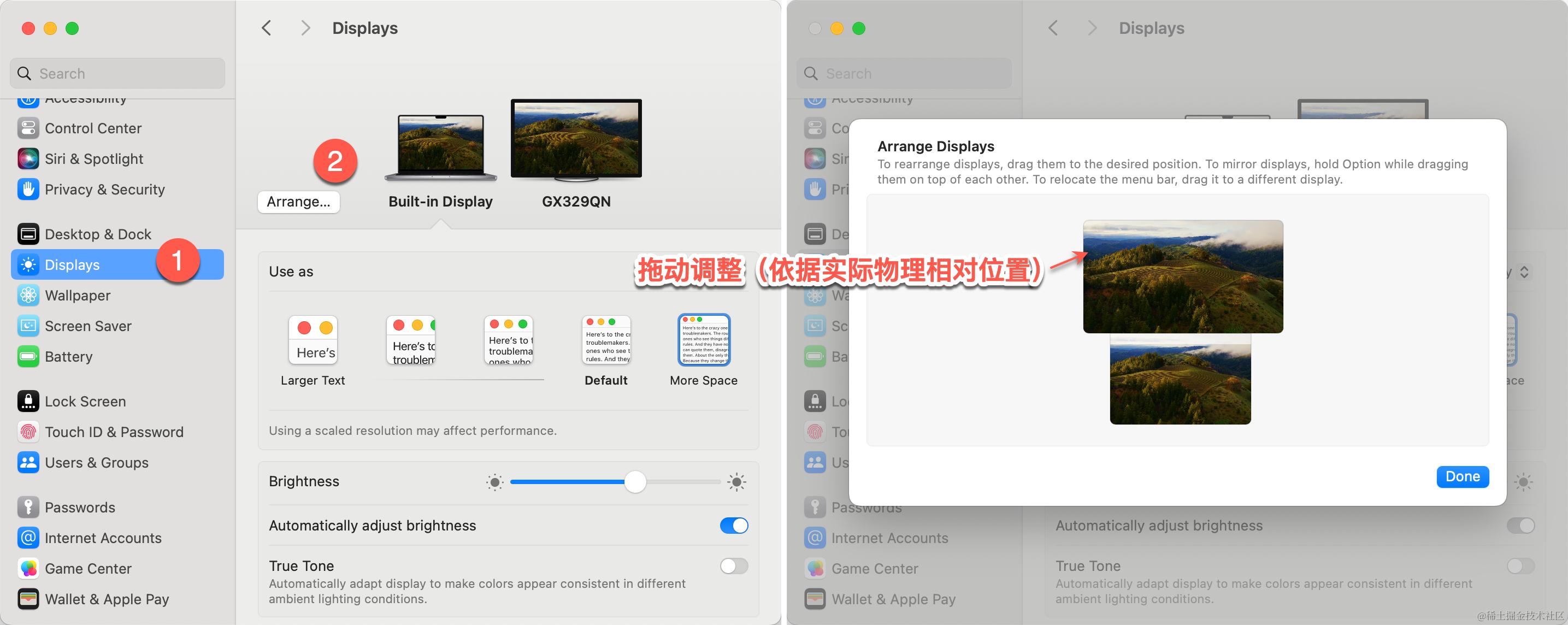Disable Automatically adjust brightness switch
Image resolution: width=1568 pixels, height=625 pixels.
click(734, 525)
